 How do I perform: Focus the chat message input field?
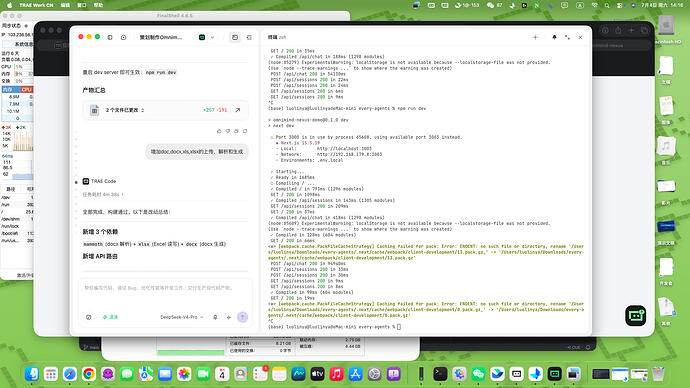coord(165,294)
